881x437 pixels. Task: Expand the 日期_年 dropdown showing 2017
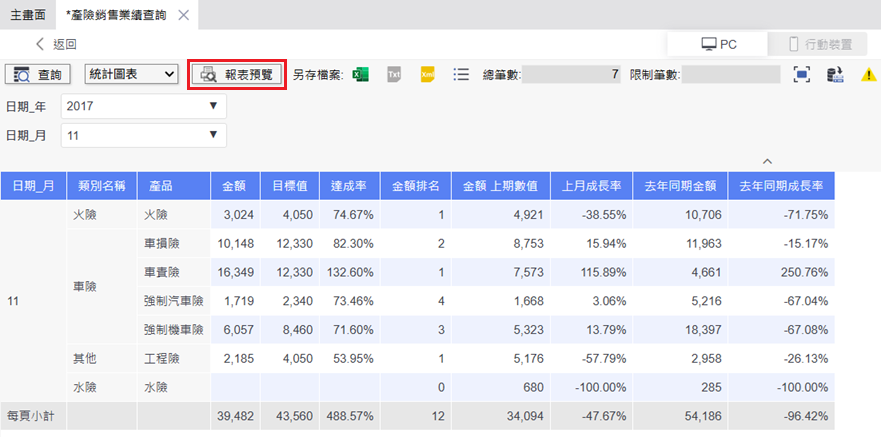(143, 106)
